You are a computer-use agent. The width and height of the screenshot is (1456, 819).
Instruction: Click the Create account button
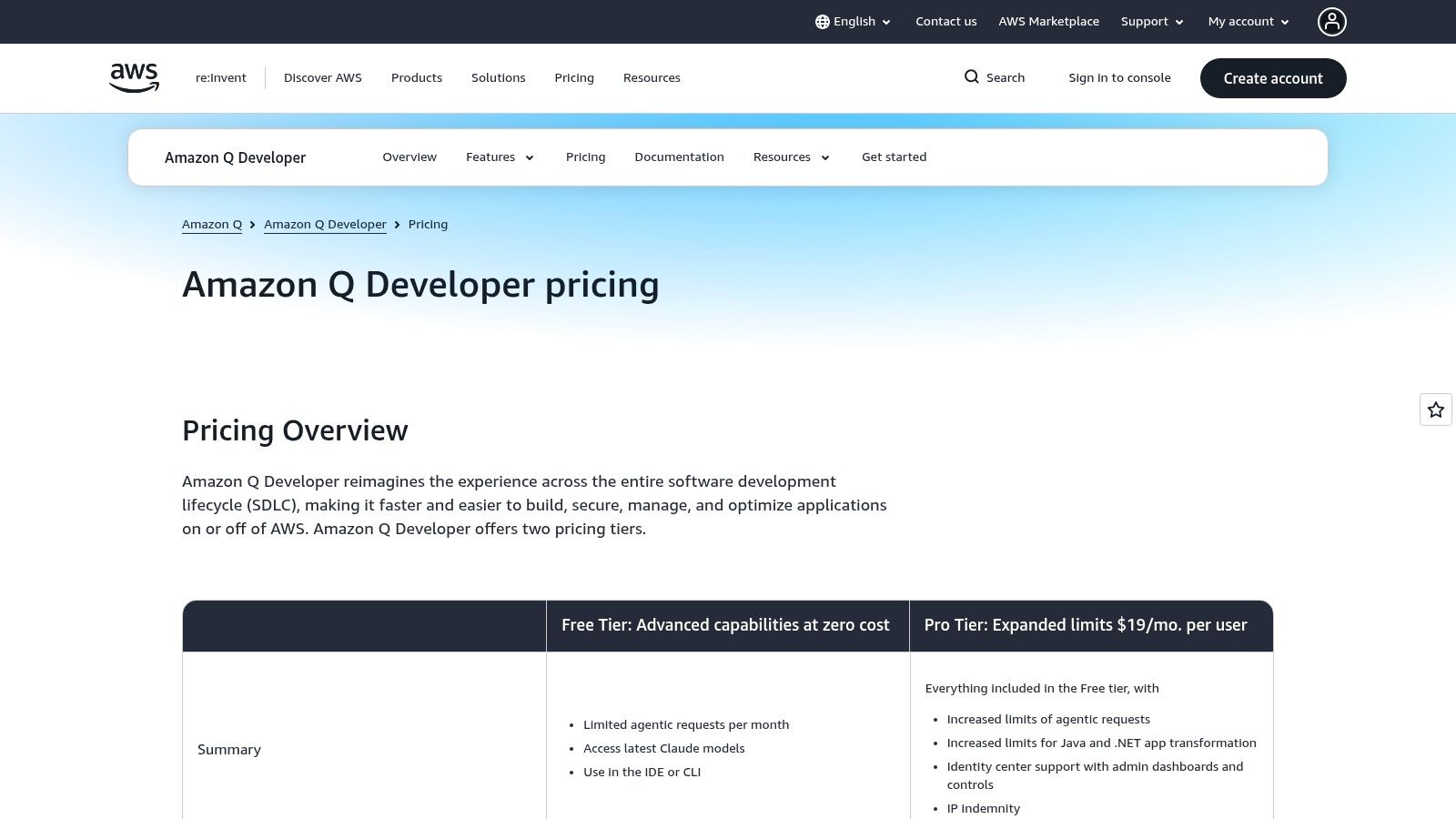[x=1273, y=78]
